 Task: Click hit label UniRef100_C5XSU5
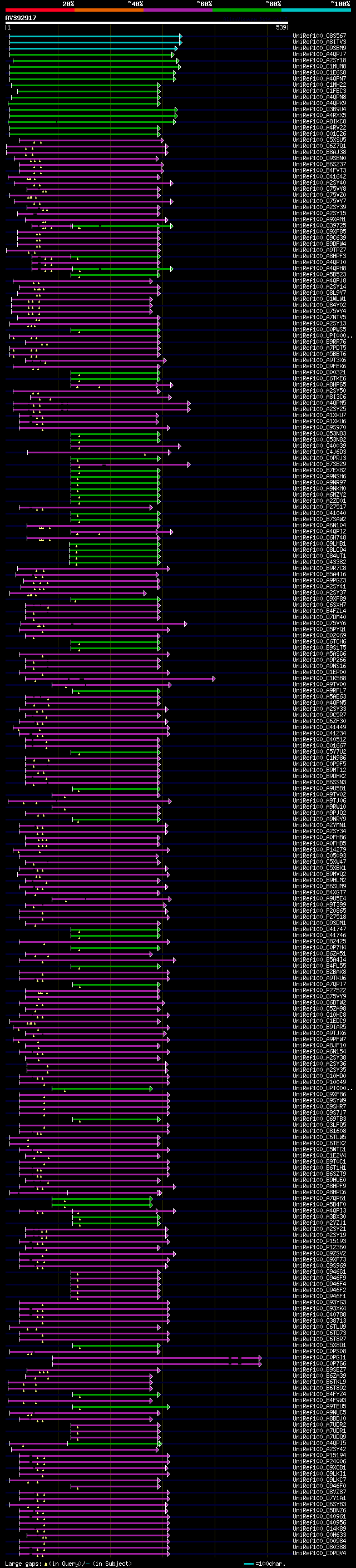coord(319,140)
